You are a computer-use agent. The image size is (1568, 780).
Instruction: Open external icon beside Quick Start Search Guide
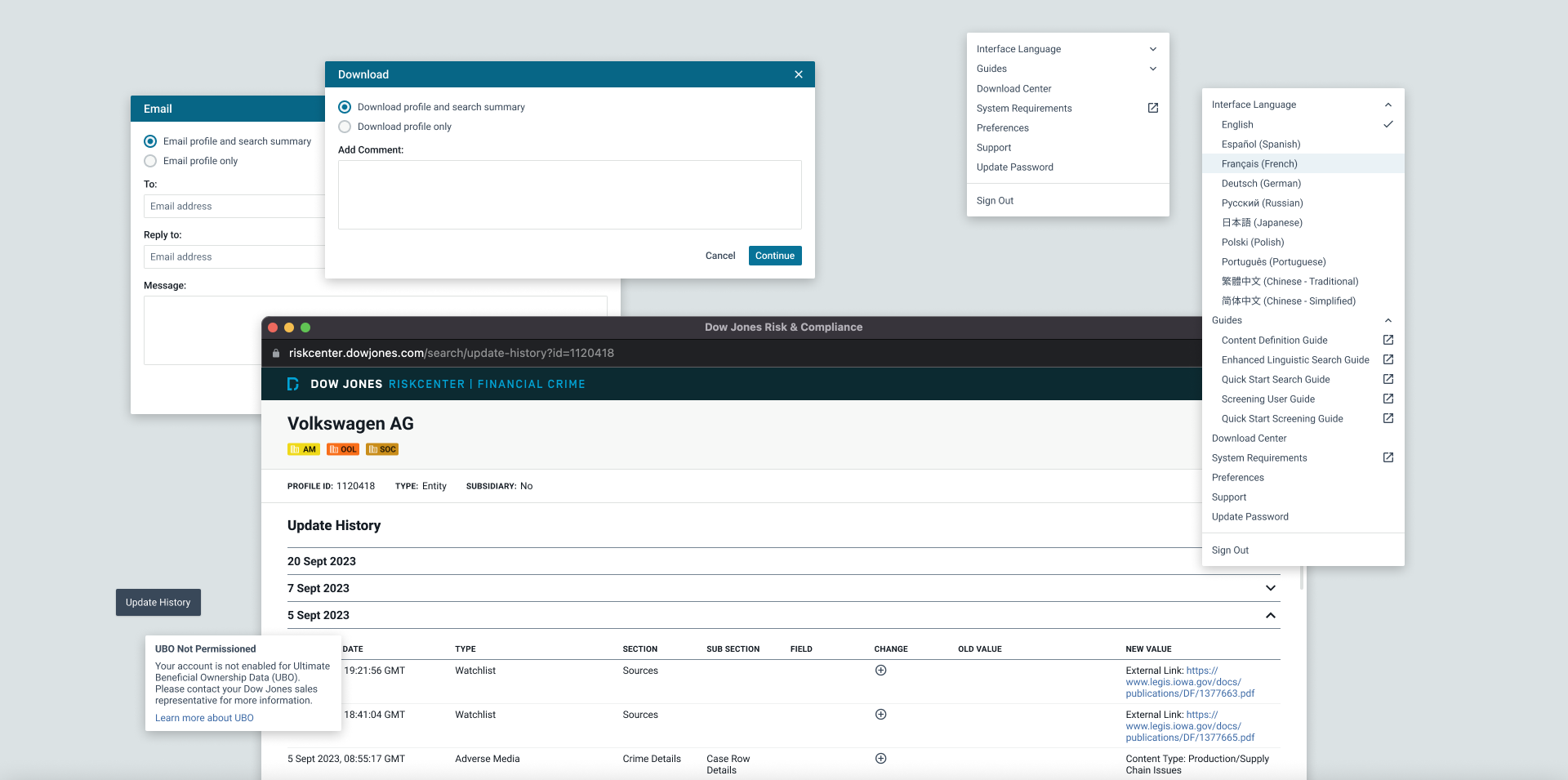1388,379
